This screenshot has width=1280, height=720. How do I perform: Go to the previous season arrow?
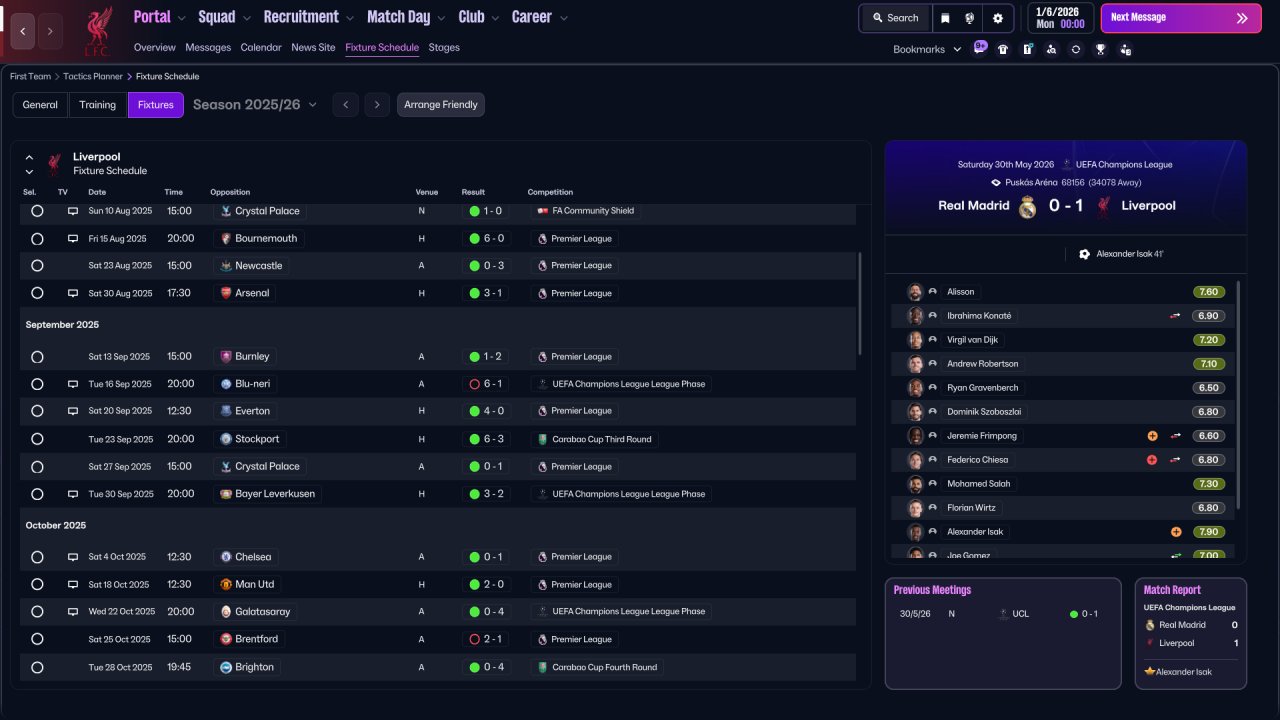point(345,105)
